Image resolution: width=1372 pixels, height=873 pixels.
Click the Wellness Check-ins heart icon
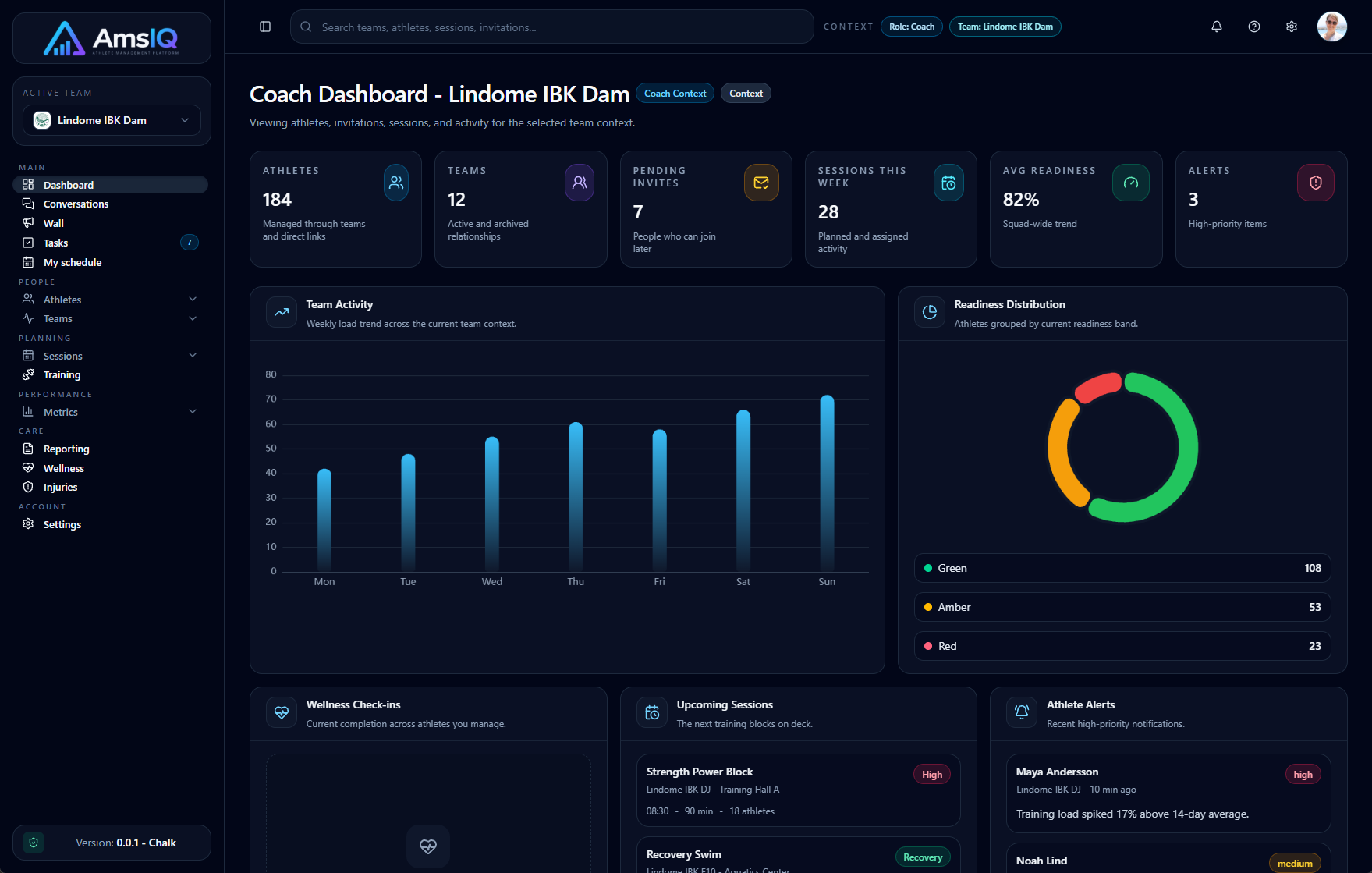pos(282,712)
